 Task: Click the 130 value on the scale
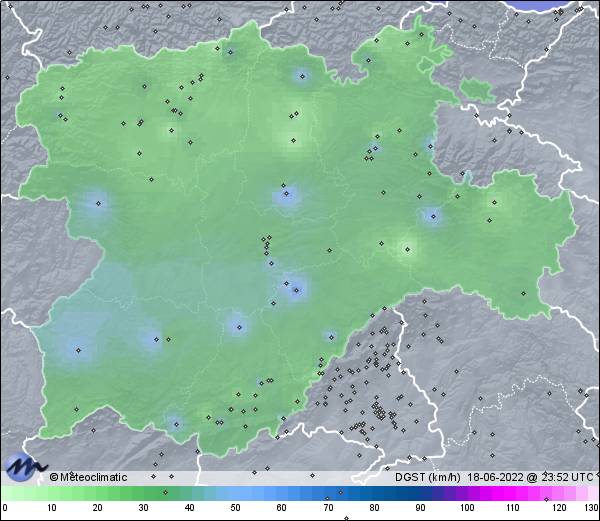click(591, 508)
